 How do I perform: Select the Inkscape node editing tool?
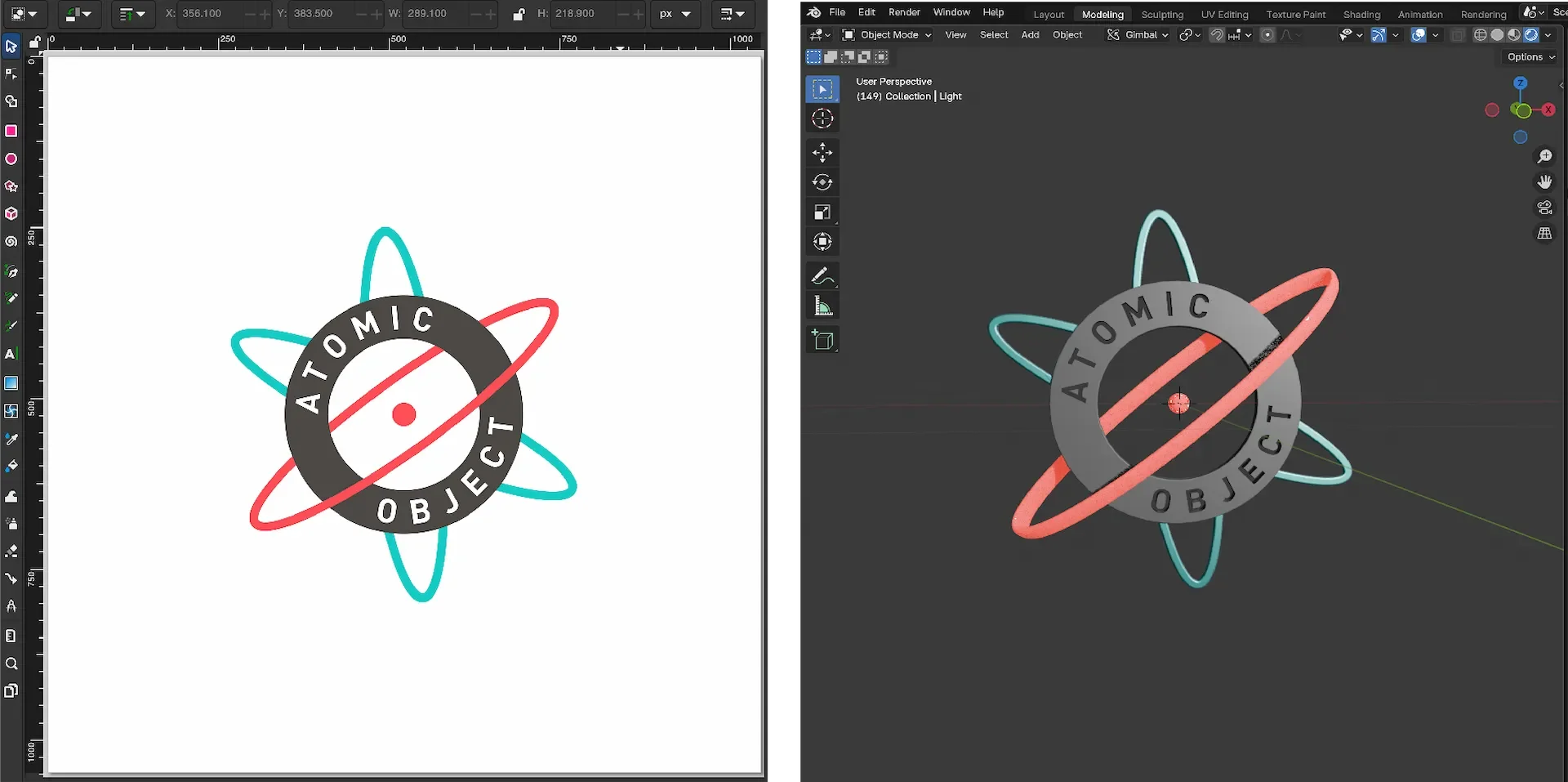(x=11, y=74)
